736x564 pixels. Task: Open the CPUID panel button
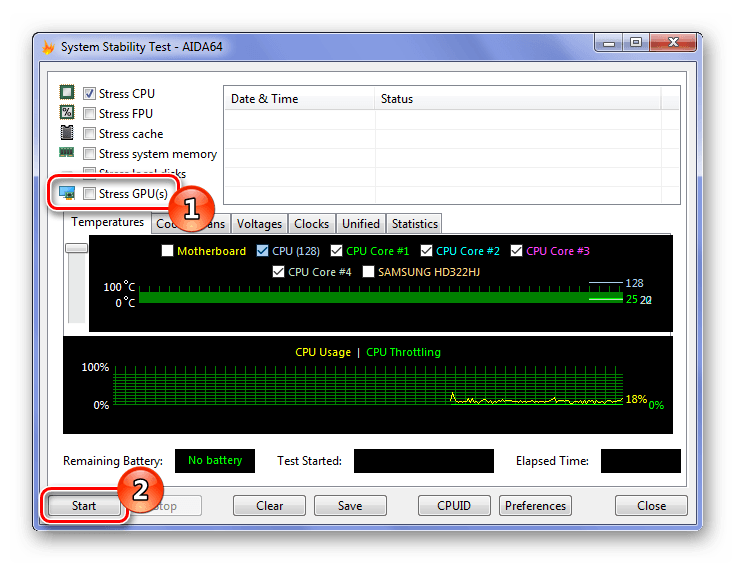[x=454, y=505]
